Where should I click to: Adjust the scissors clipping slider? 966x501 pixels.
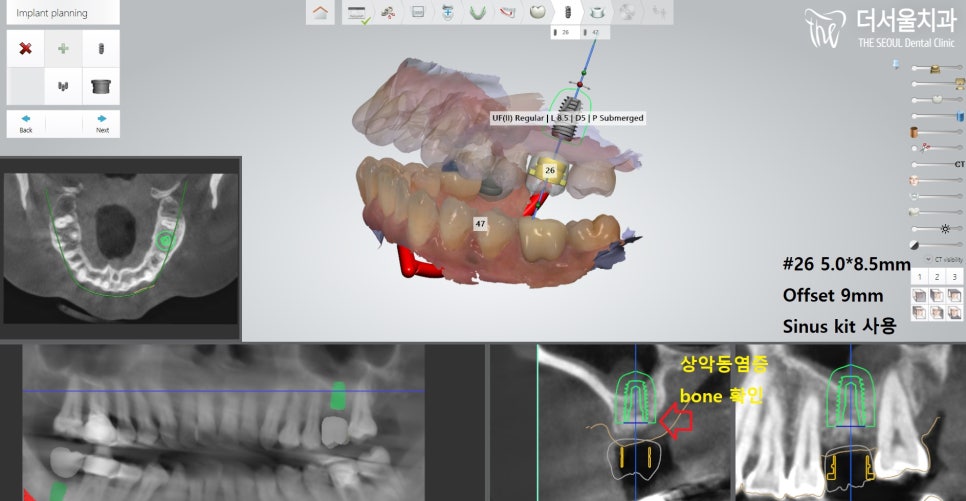coord(925,148)
